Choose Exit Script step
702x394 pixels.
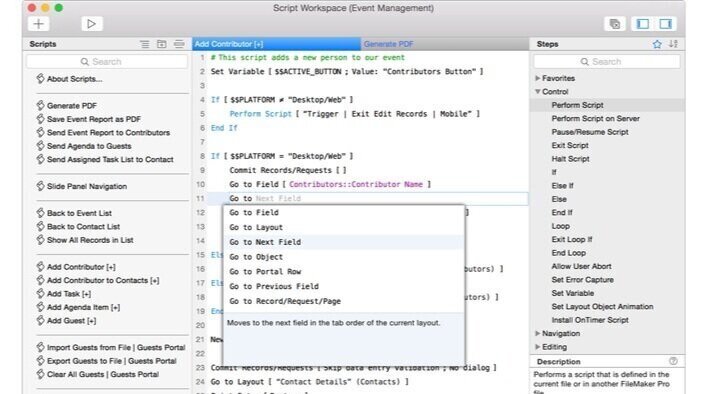(570, 146)
